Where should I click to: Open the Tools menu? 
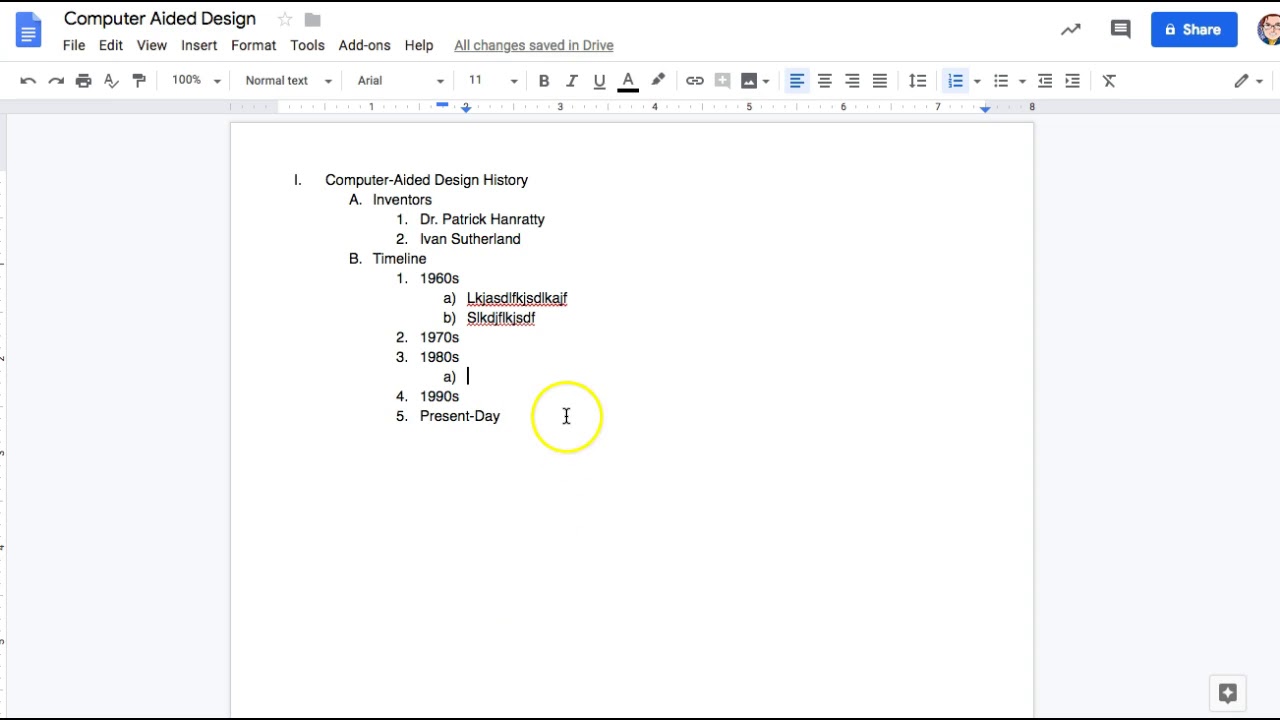pyautogui.click(x=307, y=45)
